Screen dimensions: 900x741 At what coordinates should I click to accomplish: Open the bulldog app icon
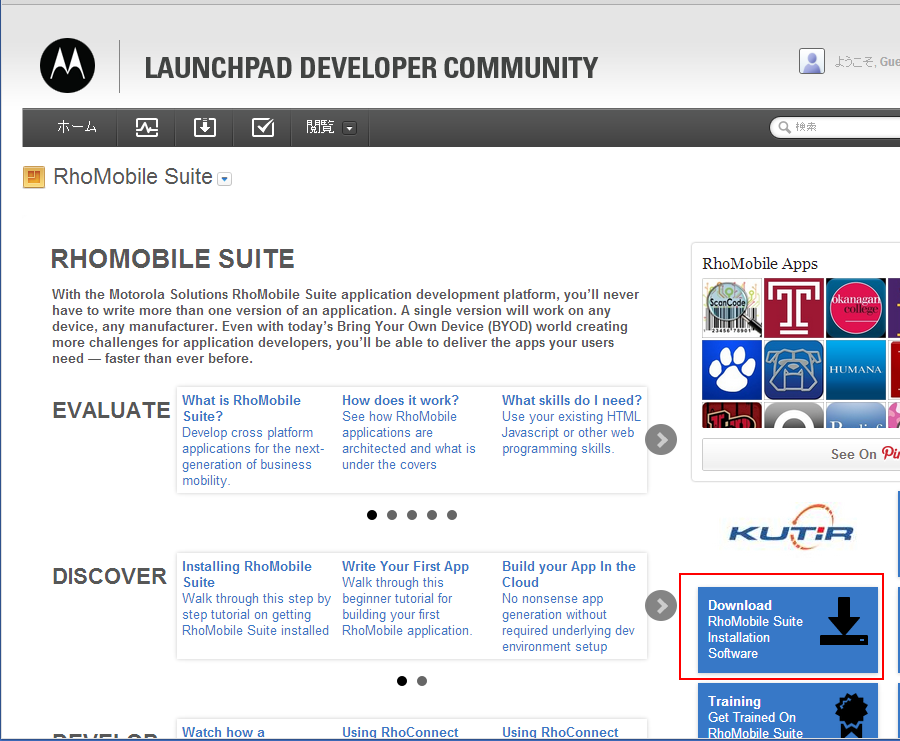pyautogui.click(x=793, y=370)
